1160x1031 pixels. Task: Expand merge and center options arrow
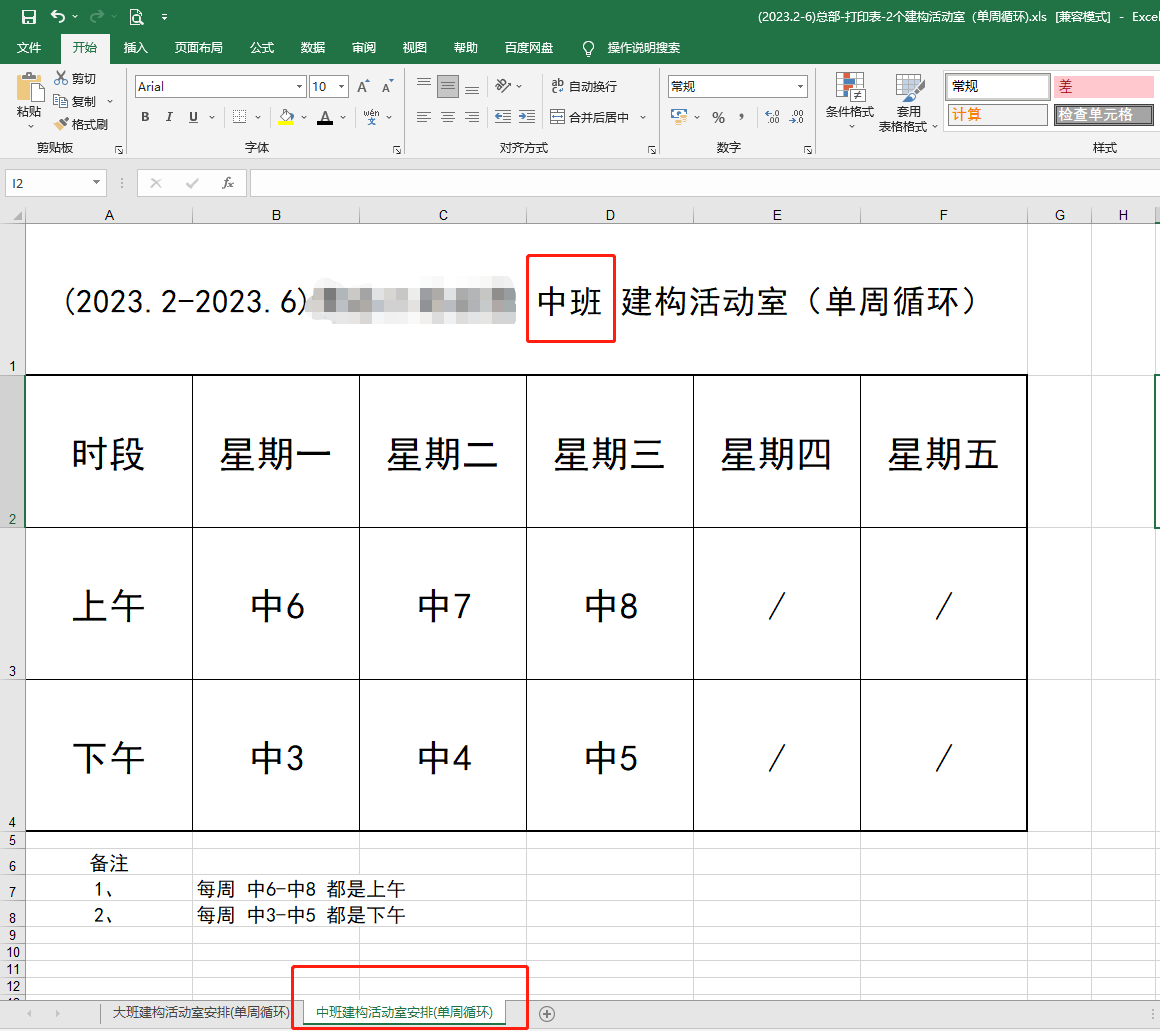pyautogui.click(x=643, y=117)
